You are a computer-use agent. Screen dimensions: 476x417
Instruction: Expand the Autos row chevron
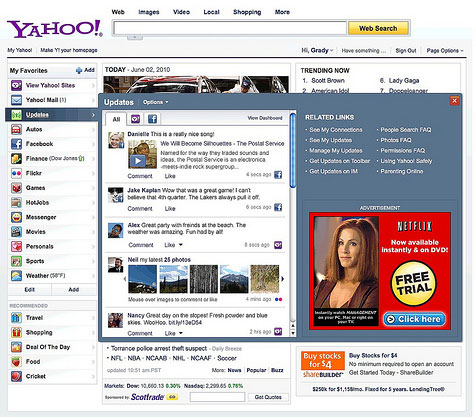93,129
